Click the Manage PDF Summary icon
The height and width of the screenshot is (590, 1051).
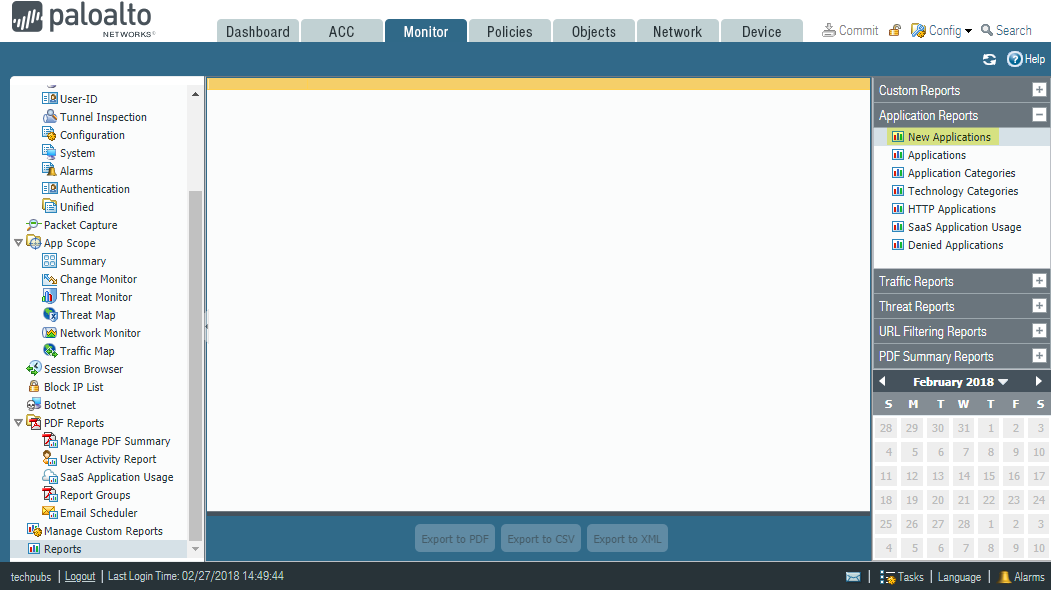[x=50, y=440]
